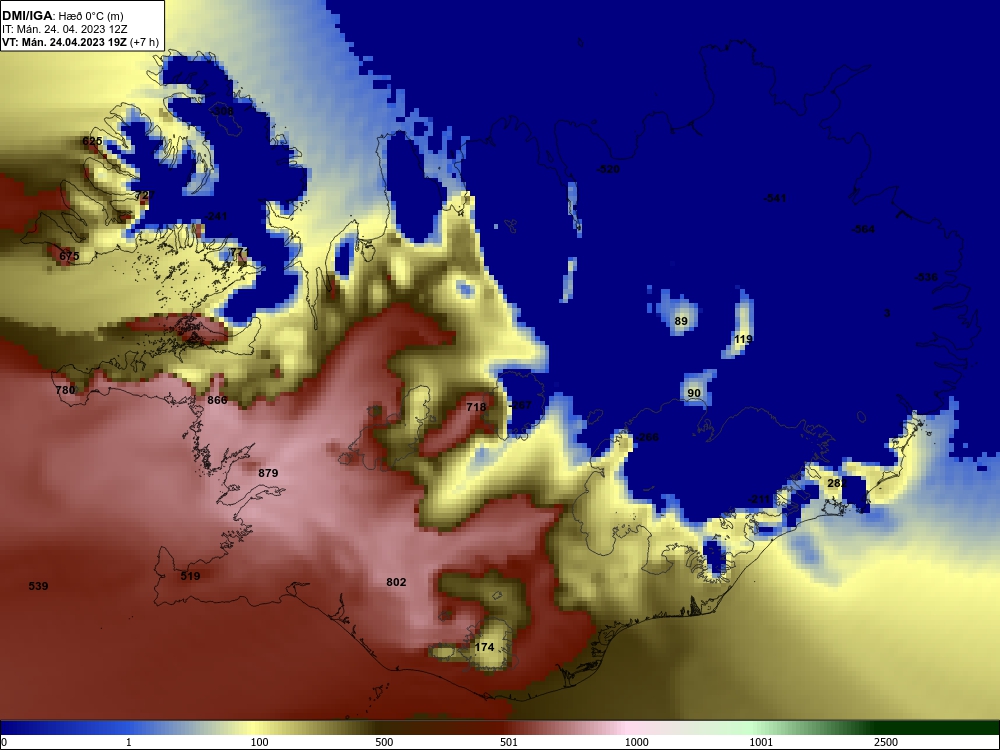Click the map value 282
The height and width of the screenshot is (750, 1000).
pos(837,483)
